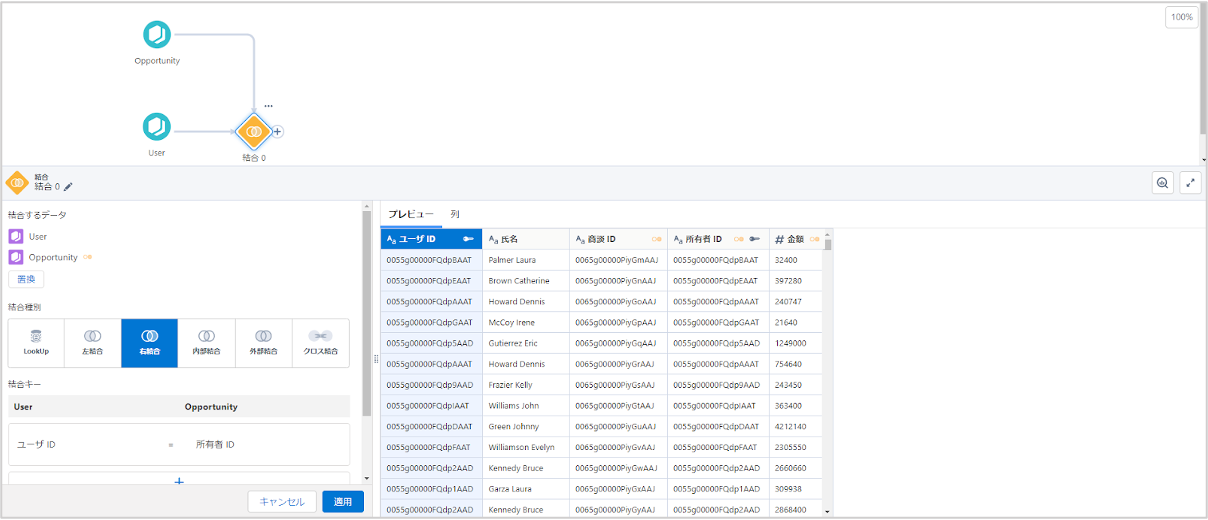Select the ユーザ ID column header

431,239
